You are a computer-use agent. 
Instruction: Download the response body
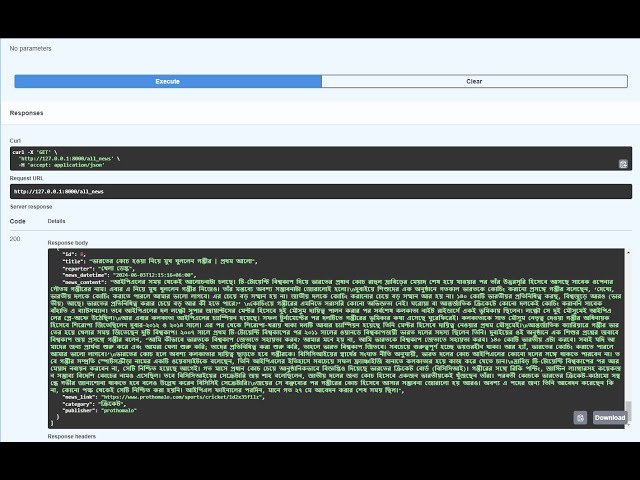click(x=610, y=418)
